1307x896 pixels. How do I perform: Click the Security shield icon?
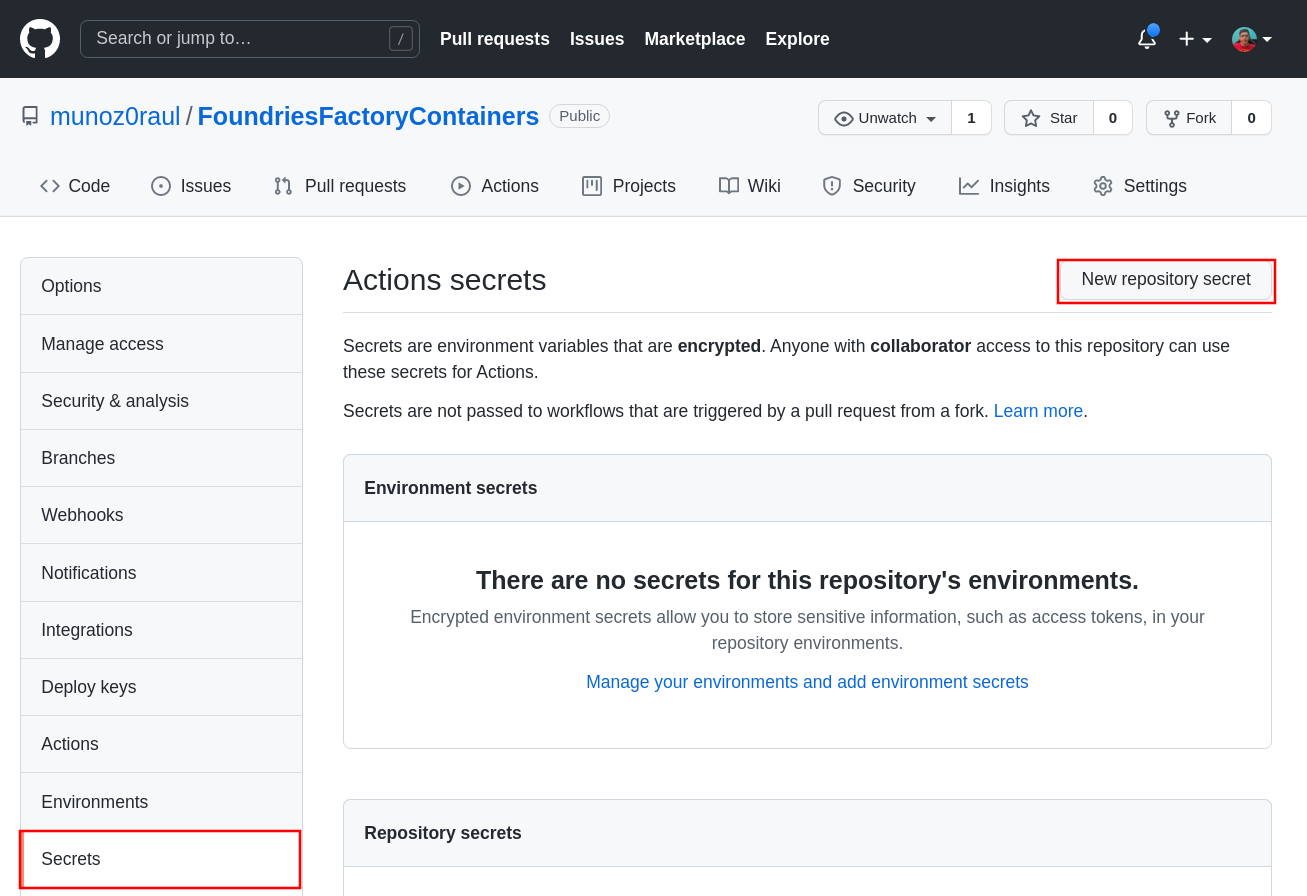point(832,186)
